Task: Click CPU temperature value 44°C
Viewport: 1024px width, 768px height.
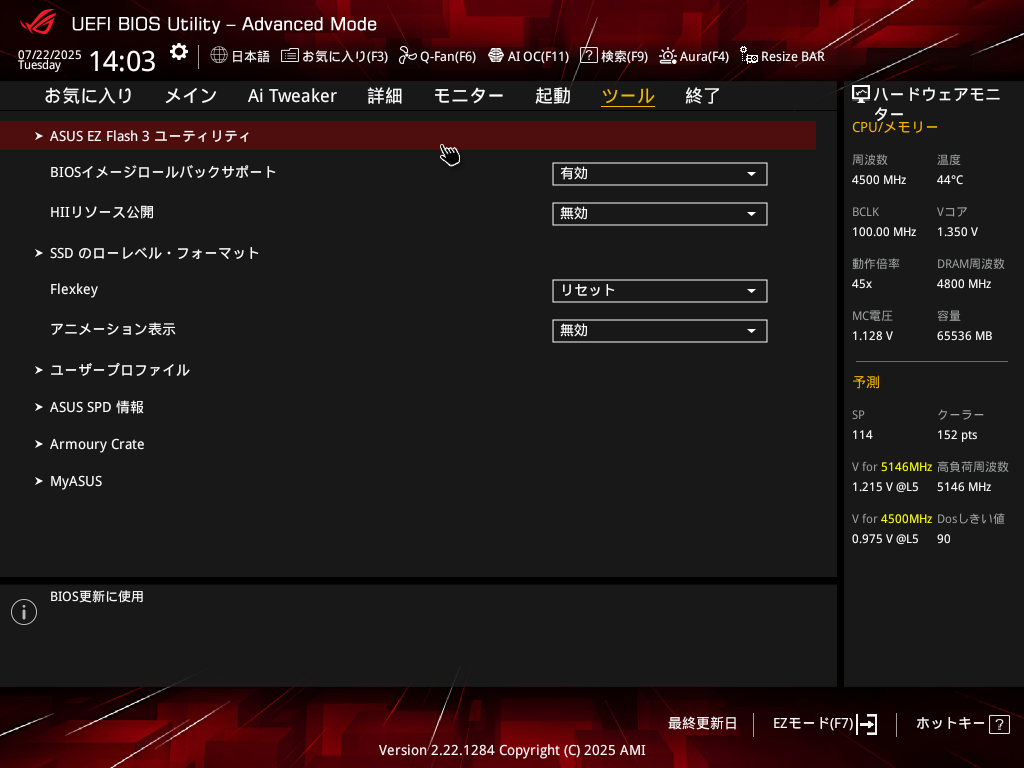Action: (x=950, y=180)
